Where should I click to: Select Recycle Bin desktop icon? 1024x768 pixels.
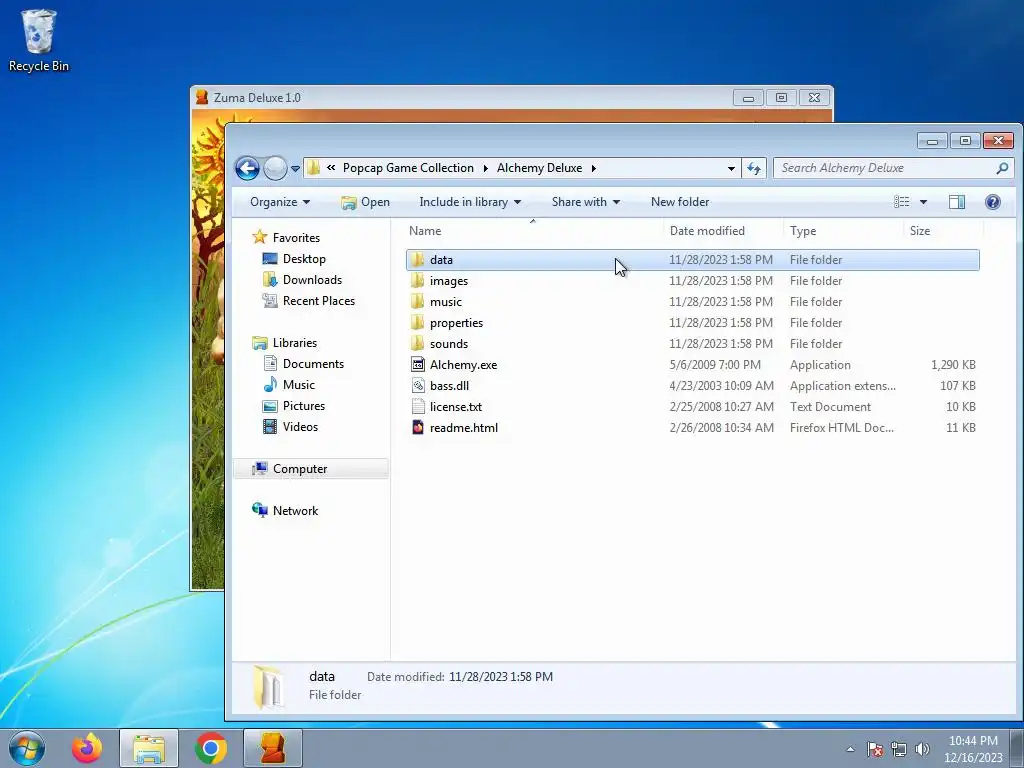pos(39,40)
